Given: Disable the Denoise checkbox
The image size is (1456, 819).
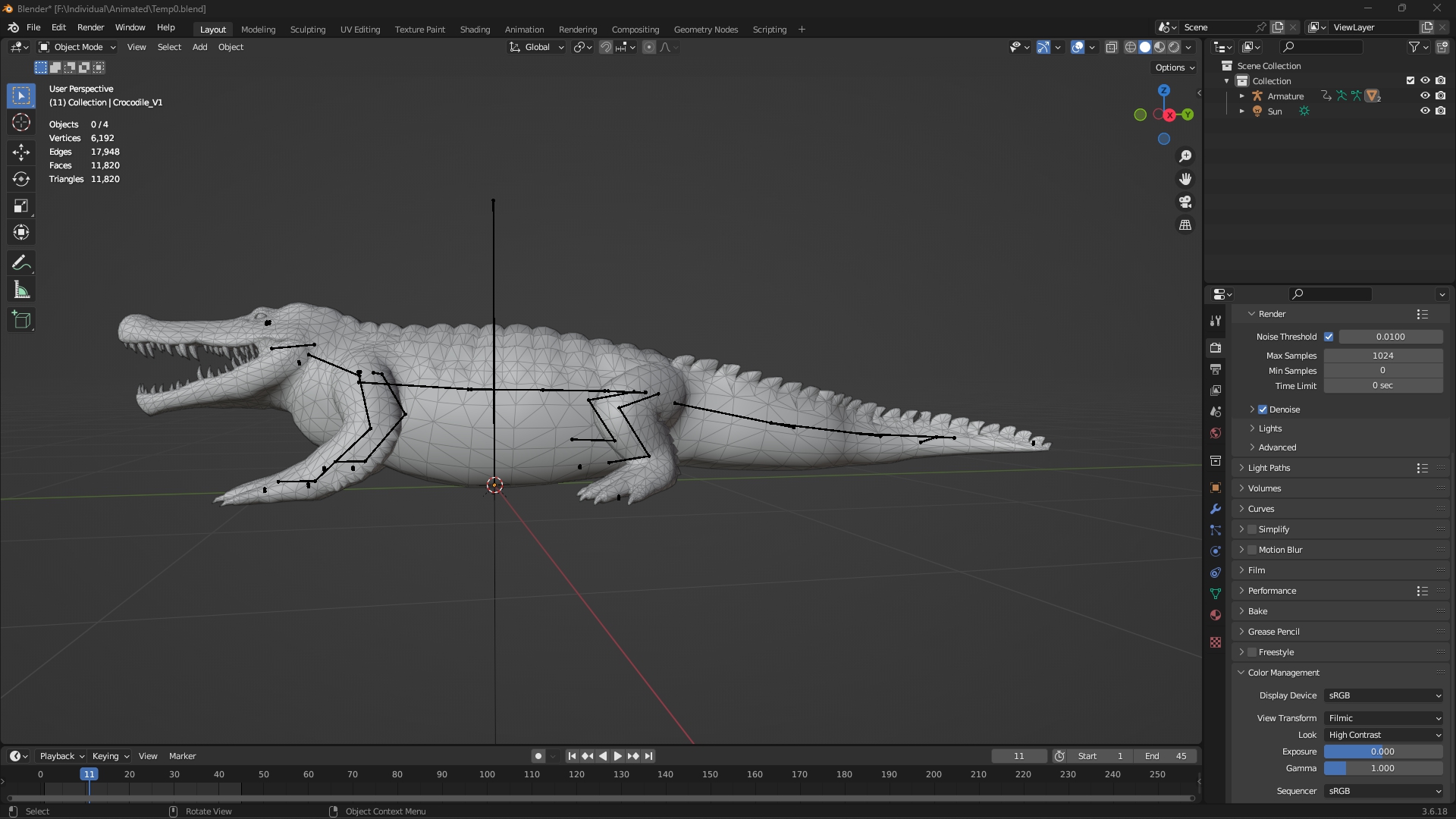Looking at the screenshot, I should (1263, 409).
